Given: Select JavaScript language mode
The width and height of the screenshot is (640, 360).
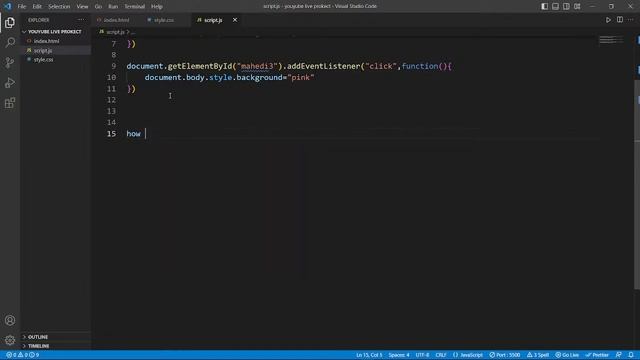Looking at the screenshot, I should tap(468, 355).
